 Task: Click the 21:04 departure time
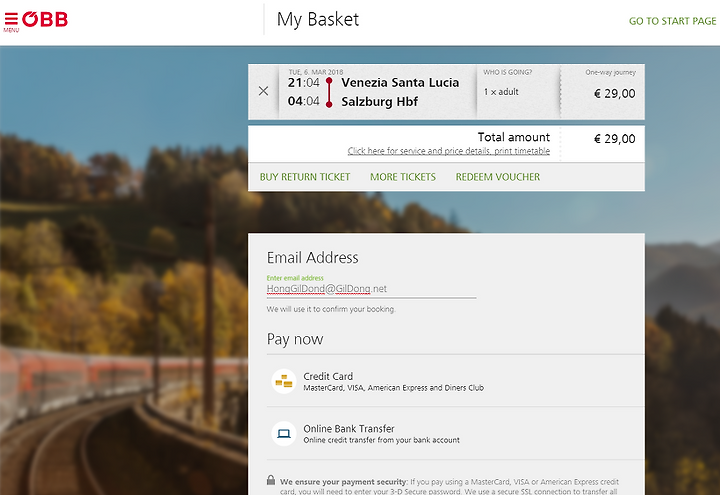304,83
